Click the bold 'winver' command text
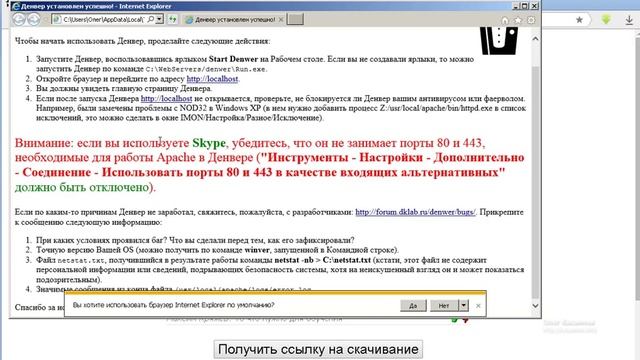Screen dimensions: 640x360 (x=257, y=250)
